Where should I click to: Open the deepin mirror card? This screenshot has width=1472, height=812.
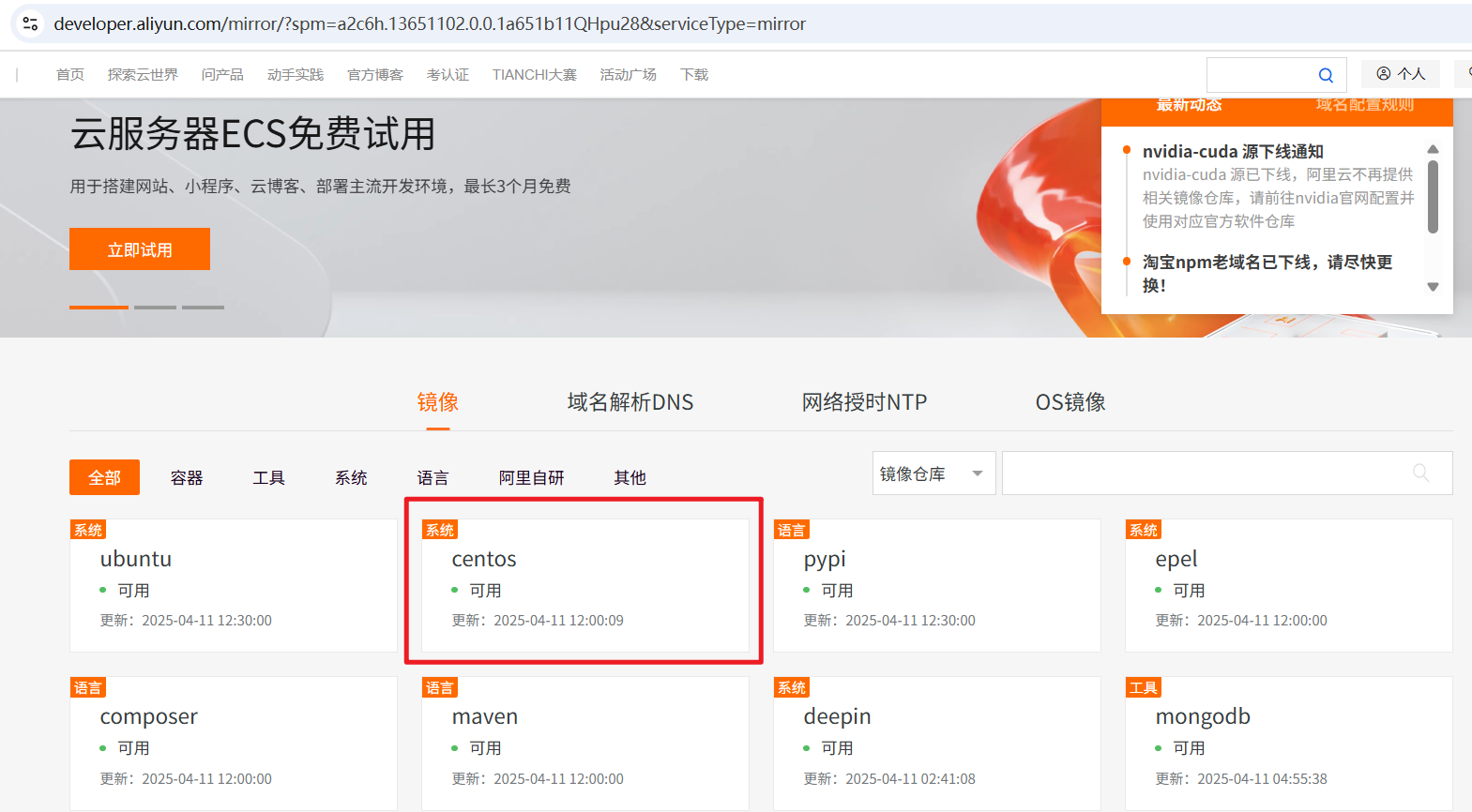tap(937, 743)
